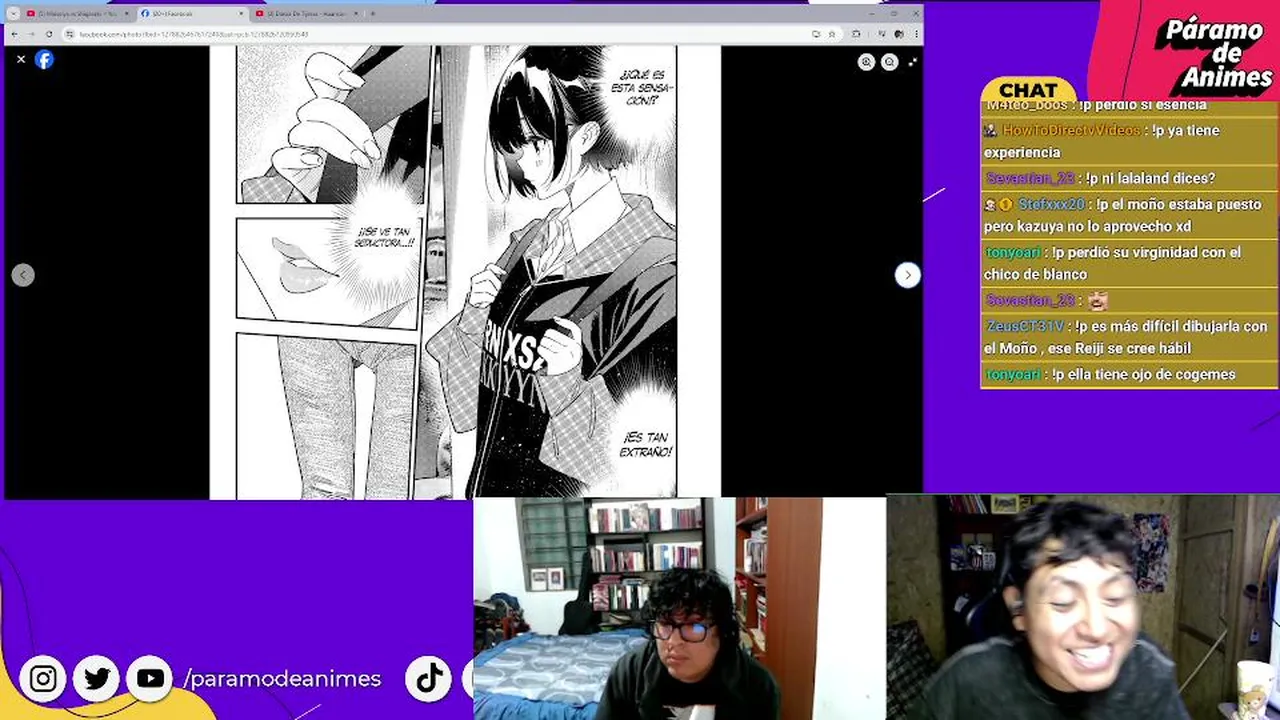1280x720 pixels.
Task: Go to next photo using right arrow
Action: tap(907, 275)
